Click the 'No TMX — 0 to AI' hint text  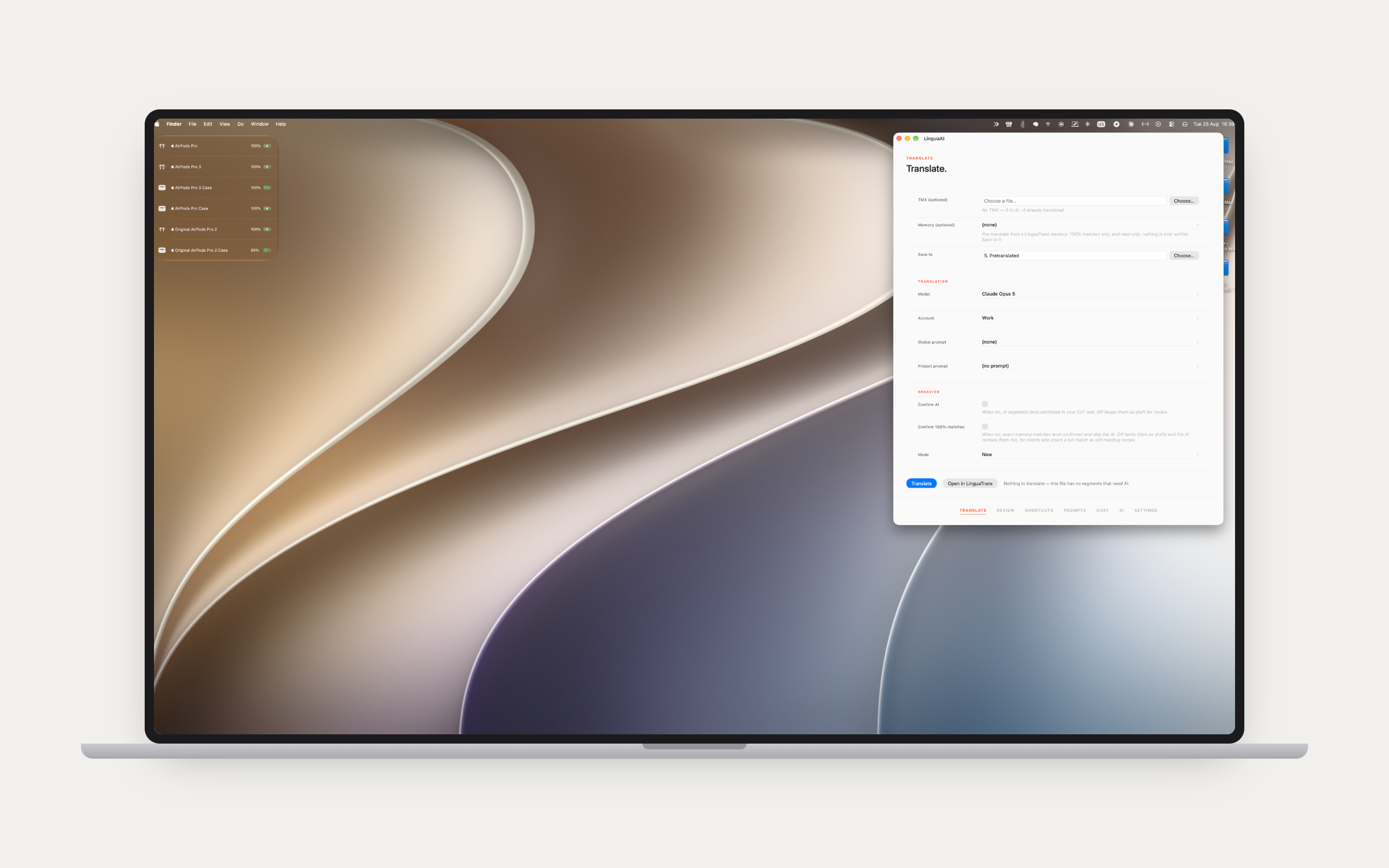coord(1023,210)
